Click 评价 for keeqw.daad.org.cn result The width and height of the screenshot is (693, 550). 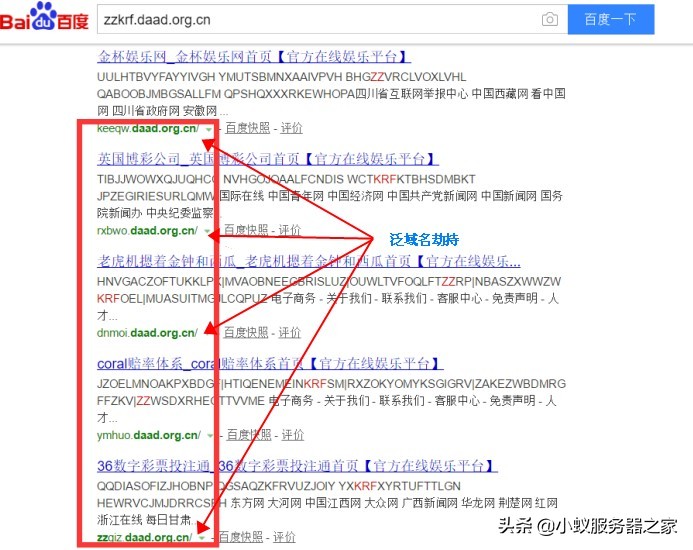tap(292, 128)
